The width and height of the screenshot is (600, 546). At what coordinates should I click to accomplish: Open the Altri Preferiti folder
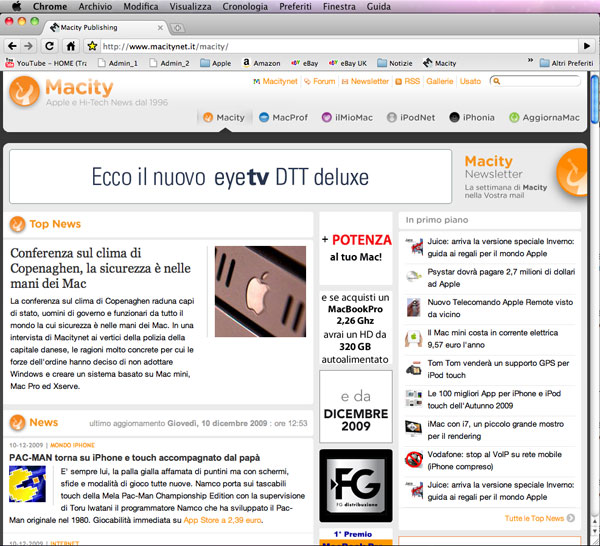pyautogui.click(x=566, y=63)
